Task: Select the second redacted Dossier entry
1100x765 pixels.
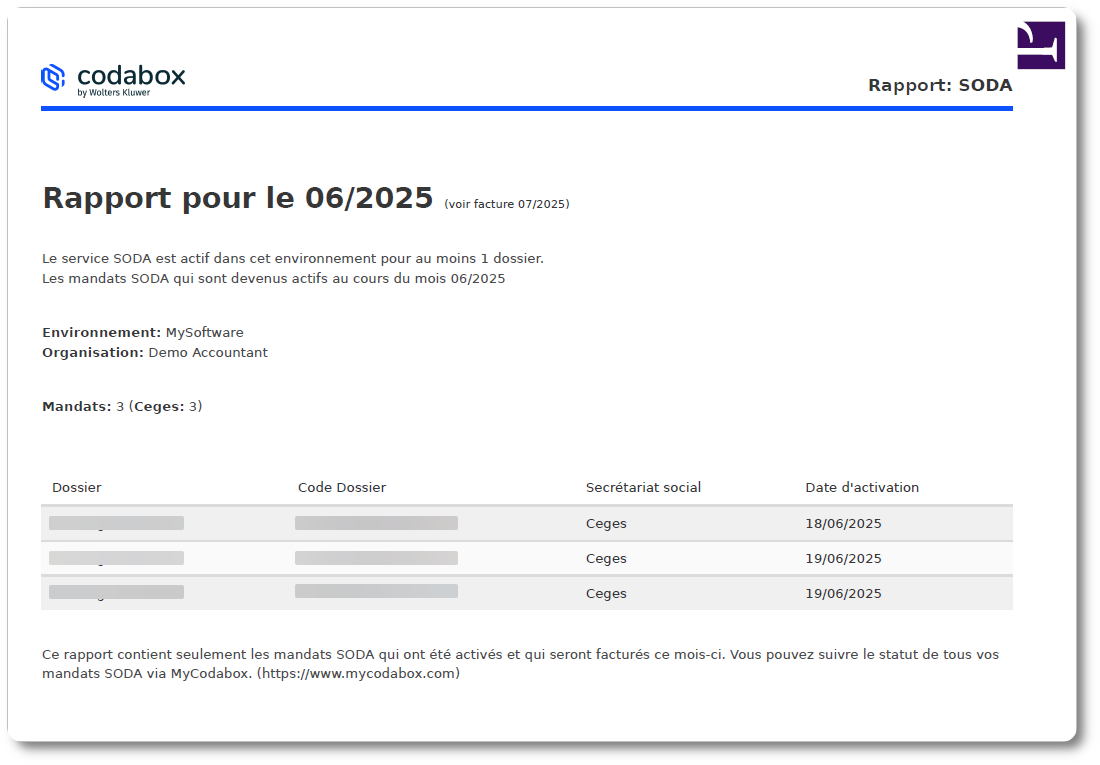Action: point(115,557)
